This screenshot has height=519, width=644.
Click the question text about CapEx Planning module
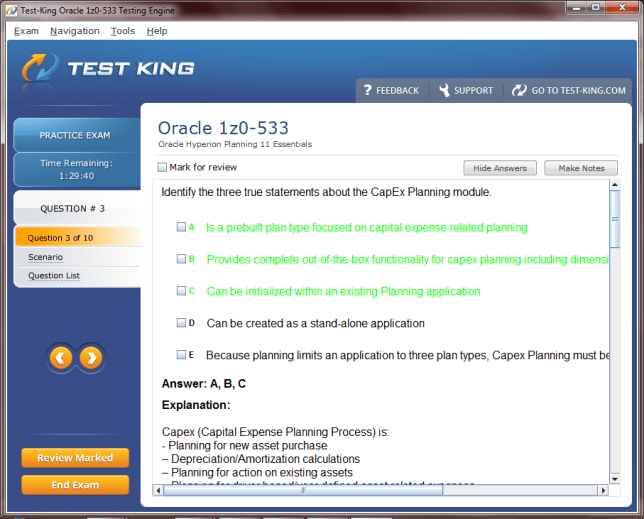click(x=327, y=192)
